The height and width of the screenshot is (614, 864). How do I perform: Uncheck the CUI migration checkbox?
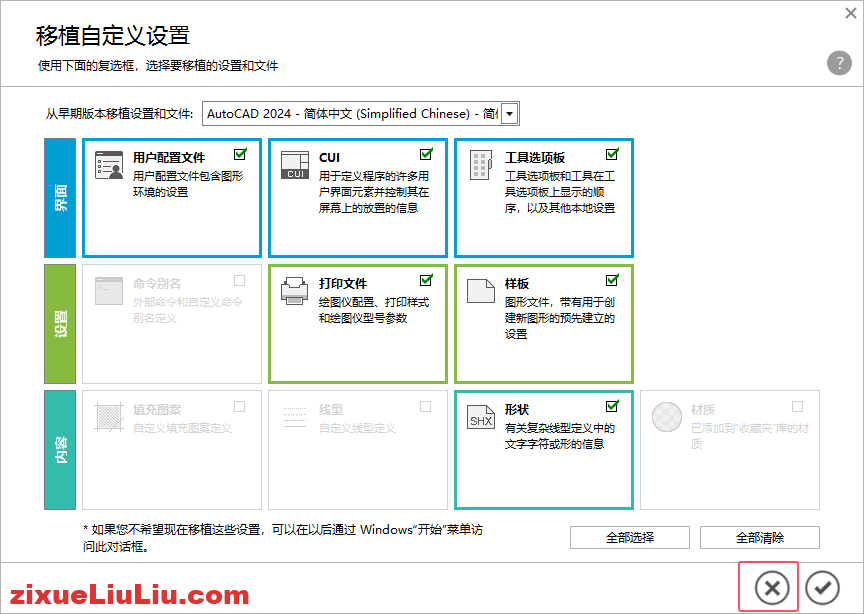(x=426, y=154)
